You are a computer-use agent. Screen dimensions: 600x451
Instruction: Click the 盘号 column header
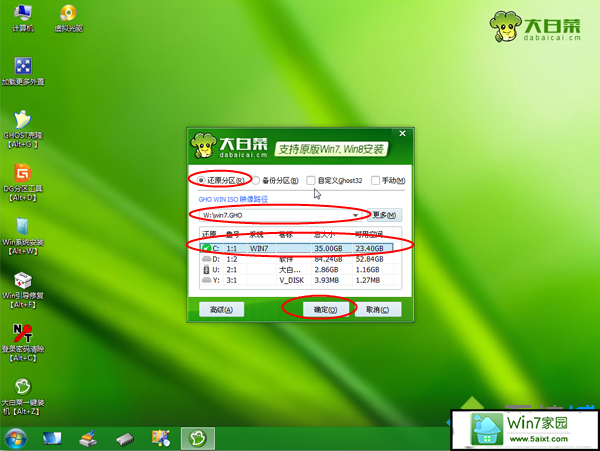tap(233, 234)
